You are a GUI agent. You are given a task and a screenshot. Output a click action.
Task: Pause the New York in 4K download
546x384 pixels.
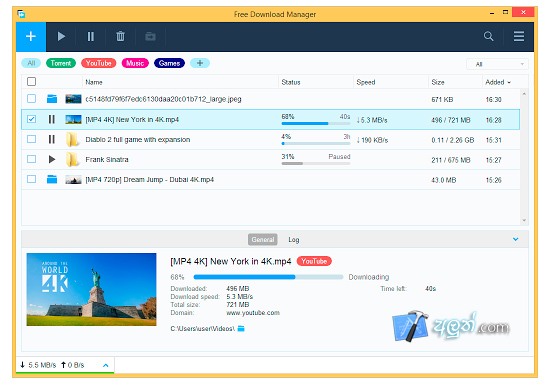[52, 119]
